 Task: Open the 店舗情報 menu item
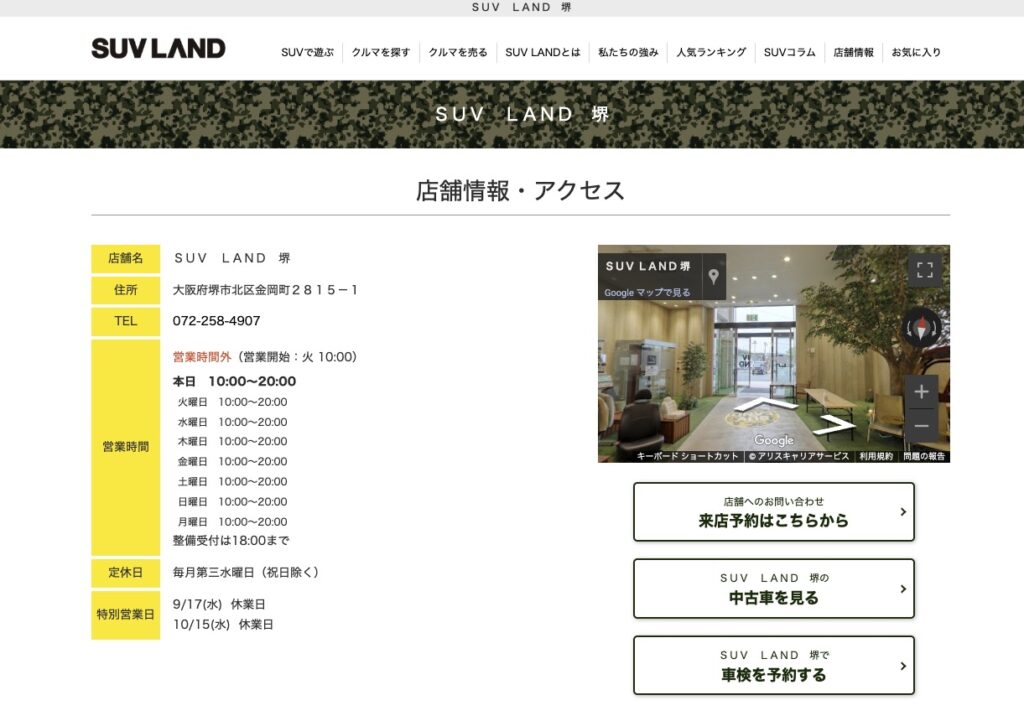point(854,52)
